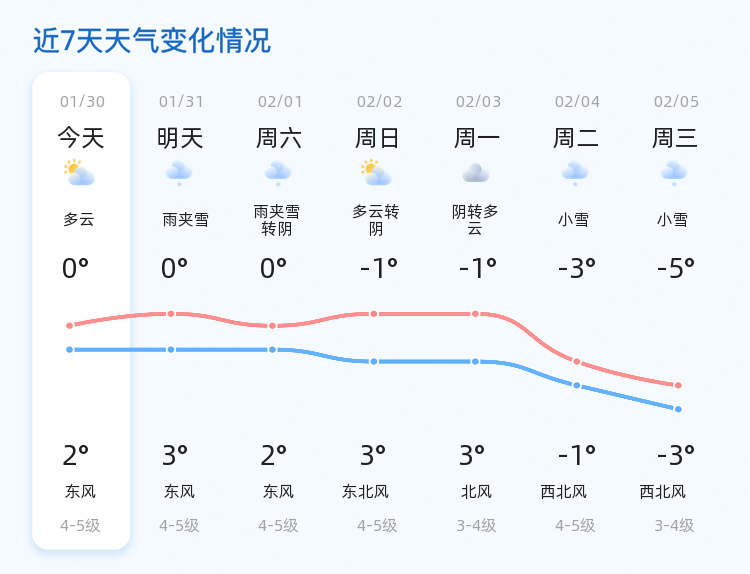Click the 雨夹雪转阴 condition text

[277, 220]
